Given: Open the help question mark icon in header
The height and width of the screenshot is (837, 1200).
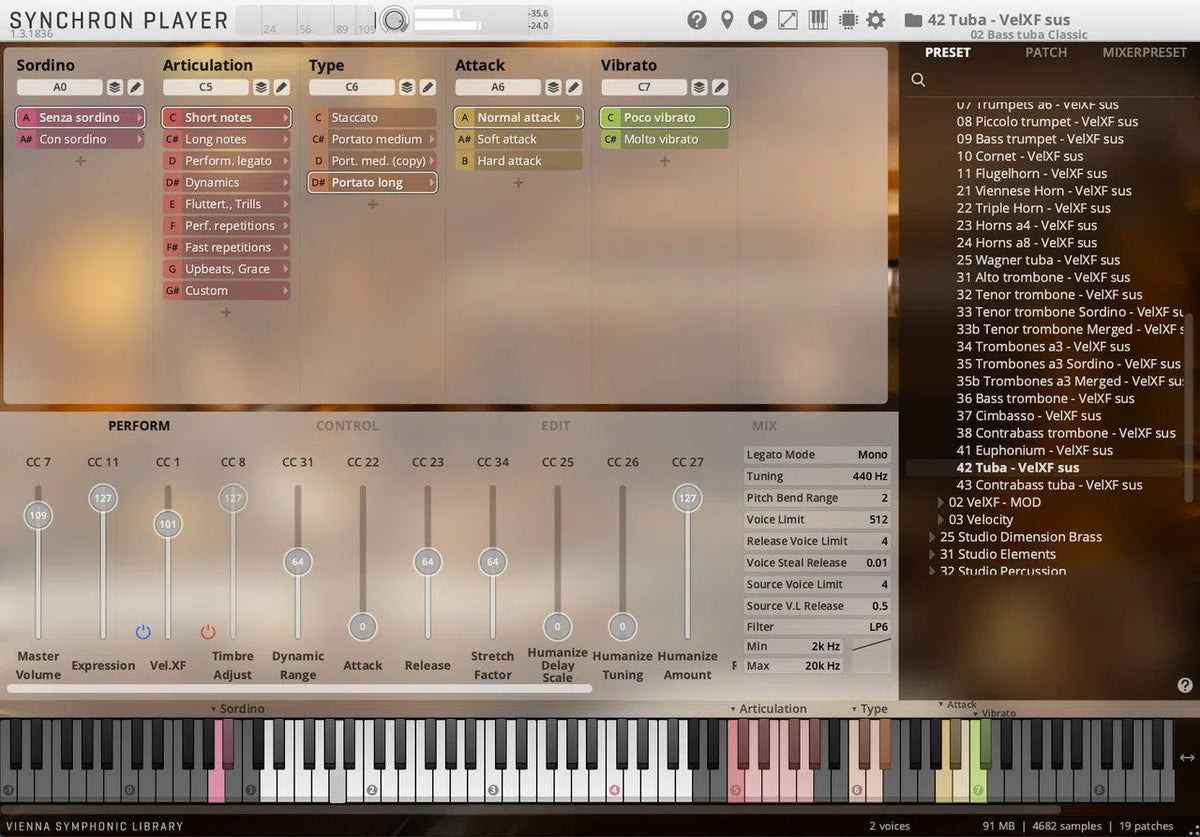Looking at the screenshot, I should pyautogui.click(x=697, y=20).
